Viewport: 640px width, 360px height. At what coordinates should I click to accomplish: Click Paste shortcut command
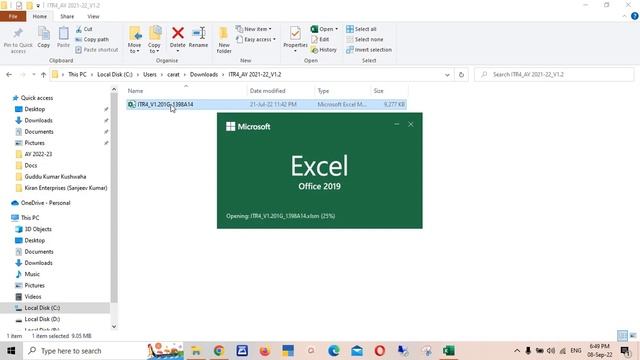[x=96, y=50]
